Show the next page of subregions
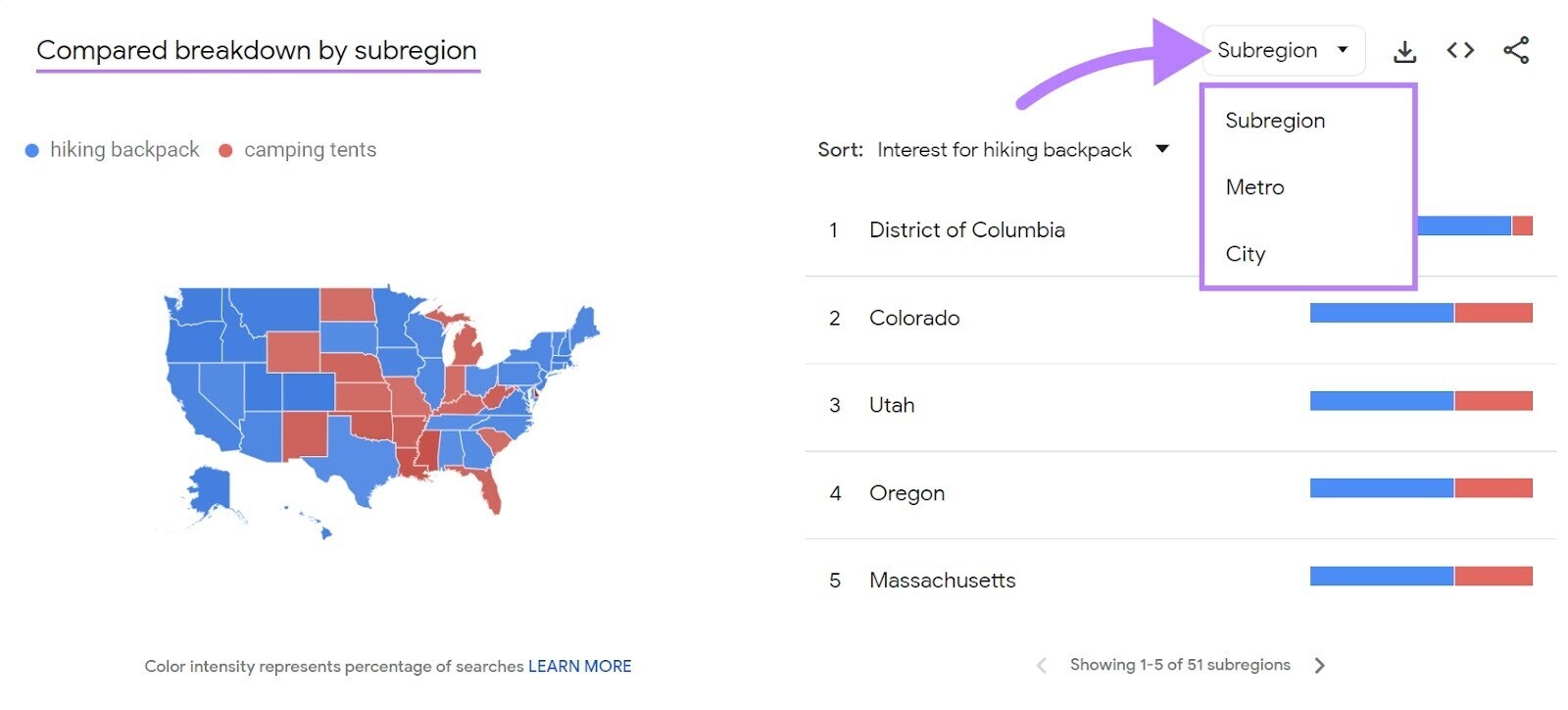This screenshot has width=1568, height=710. (x=1318, y=665)
